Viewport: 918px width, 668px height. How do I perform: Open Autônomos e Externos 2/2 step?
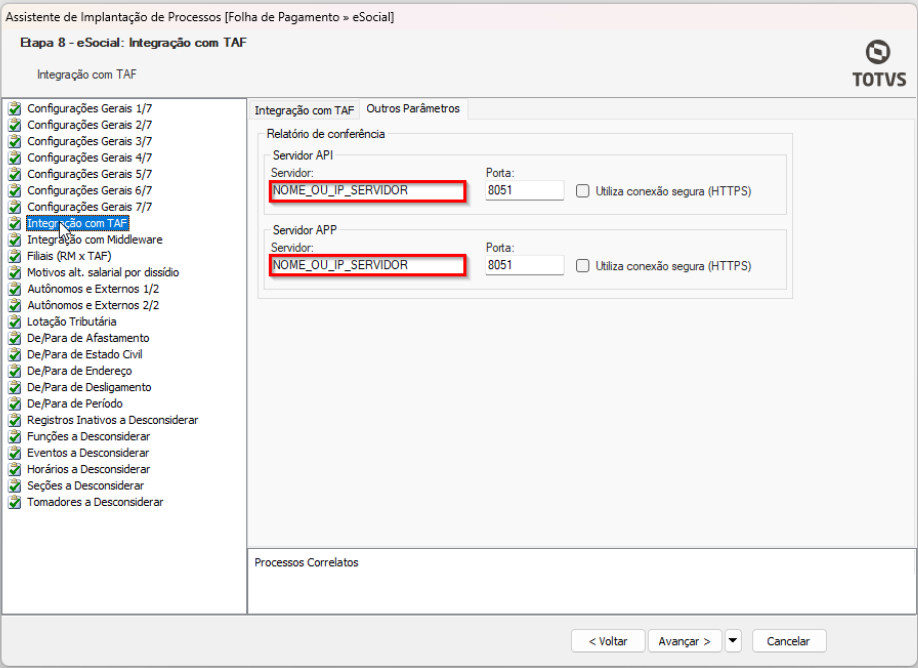click(x=93, y=305)
